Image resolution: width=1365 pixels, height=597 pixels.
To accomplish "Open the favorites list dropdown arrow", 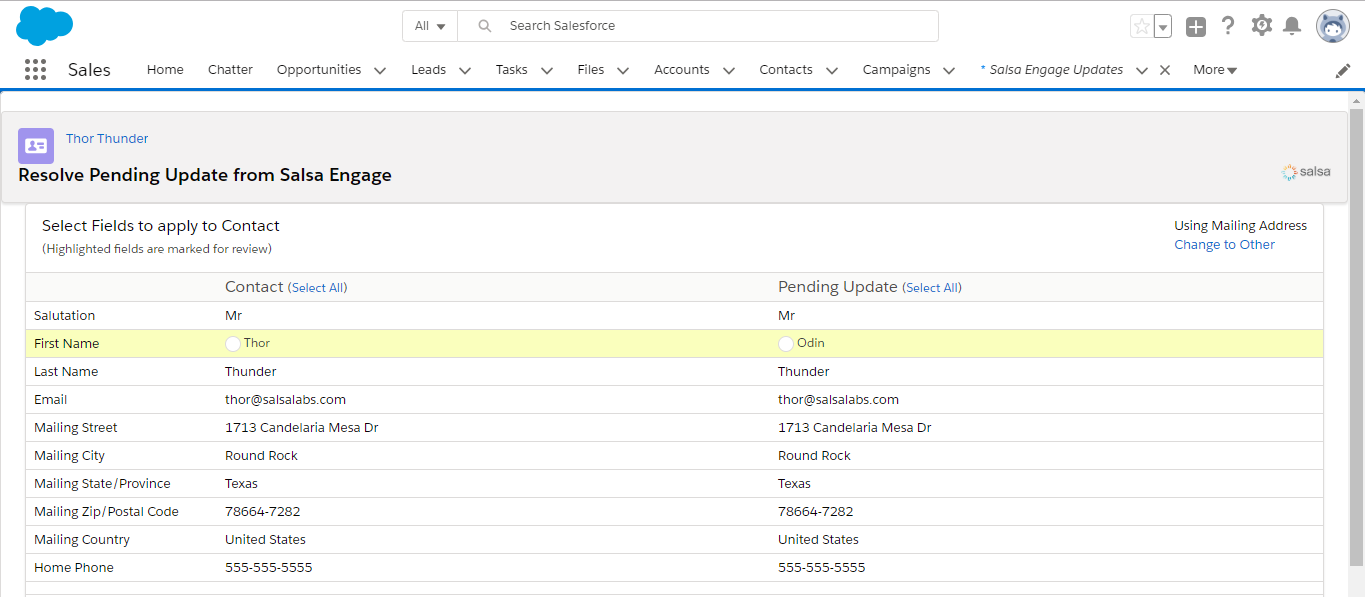I will 1162,27.
